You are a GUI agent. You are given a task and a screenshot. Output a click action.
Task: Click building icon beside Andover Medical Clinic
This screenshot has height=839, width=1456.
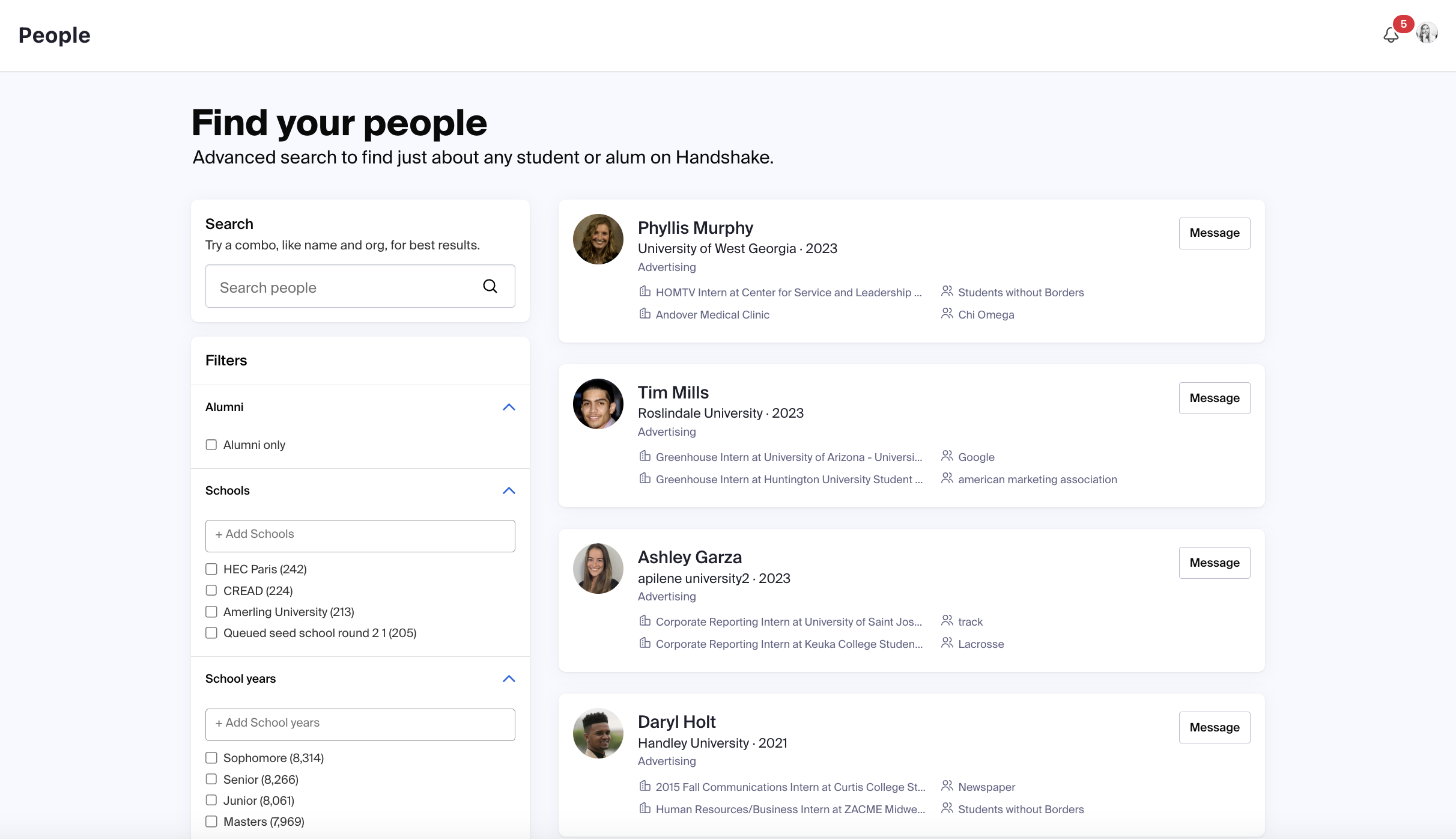645,314
